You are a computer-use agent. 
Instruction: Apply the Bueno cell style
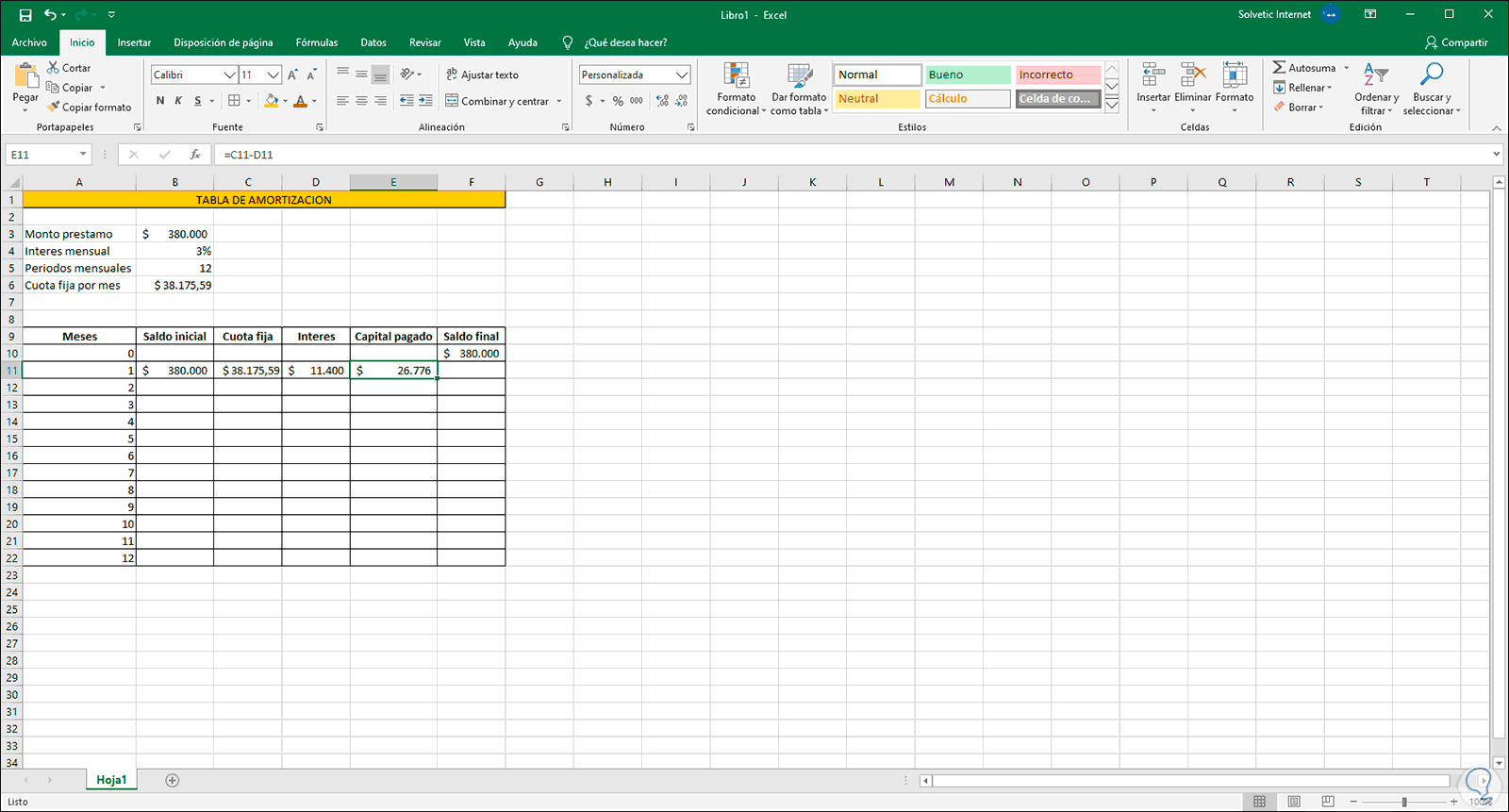(968, 75)
